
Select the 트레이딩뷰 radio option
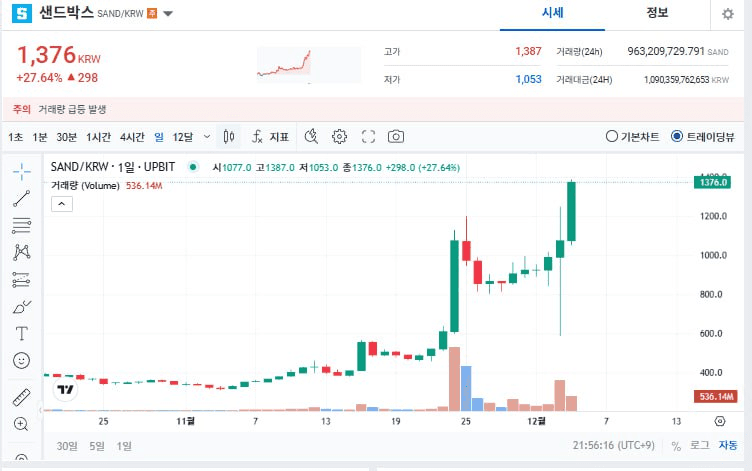click(703, 137)
